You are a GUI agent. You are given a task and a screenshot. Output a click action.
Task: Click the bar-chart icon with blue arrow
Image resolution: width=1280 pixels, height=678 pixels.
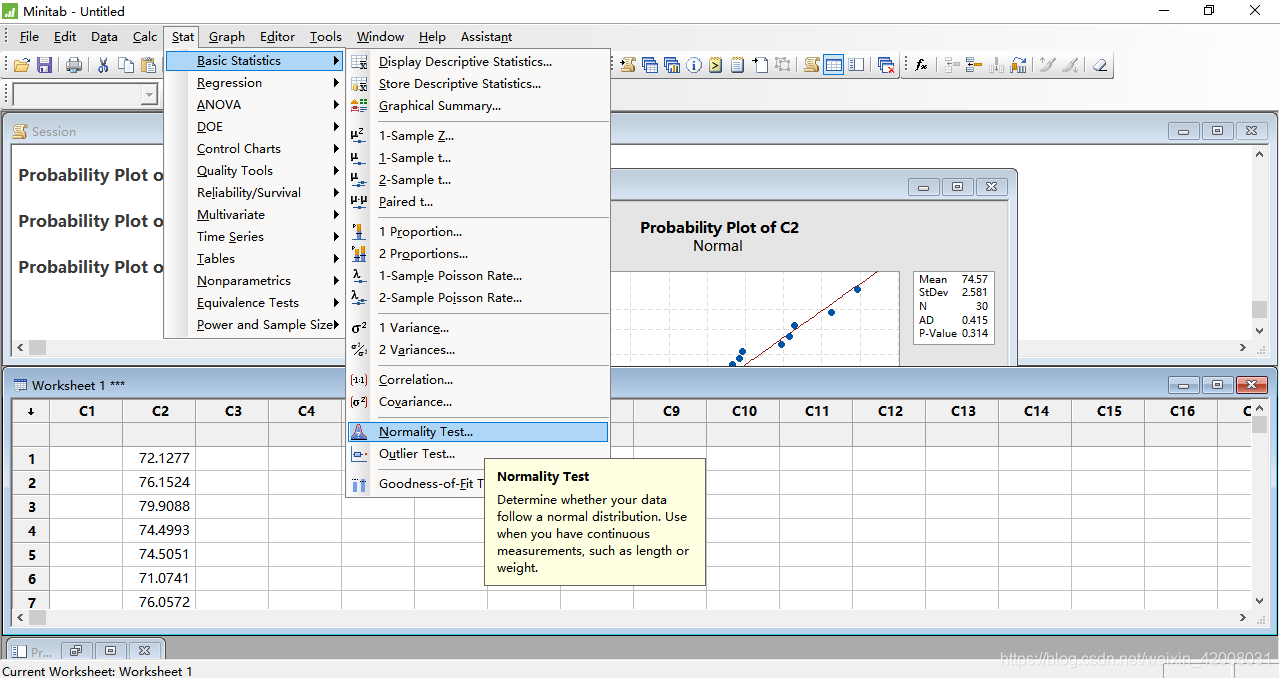pos(1018,65)
